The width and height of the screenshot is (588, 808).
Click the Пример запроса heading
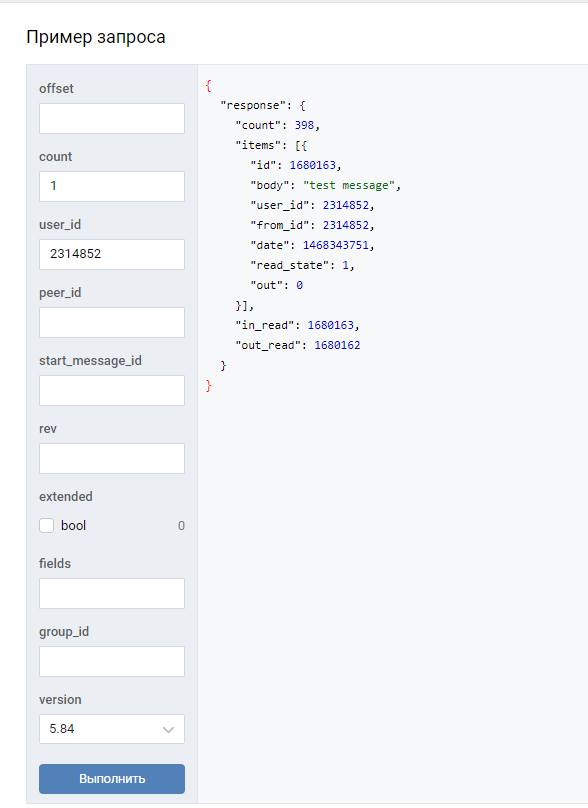pyautogui.click(x=96, y=37)
